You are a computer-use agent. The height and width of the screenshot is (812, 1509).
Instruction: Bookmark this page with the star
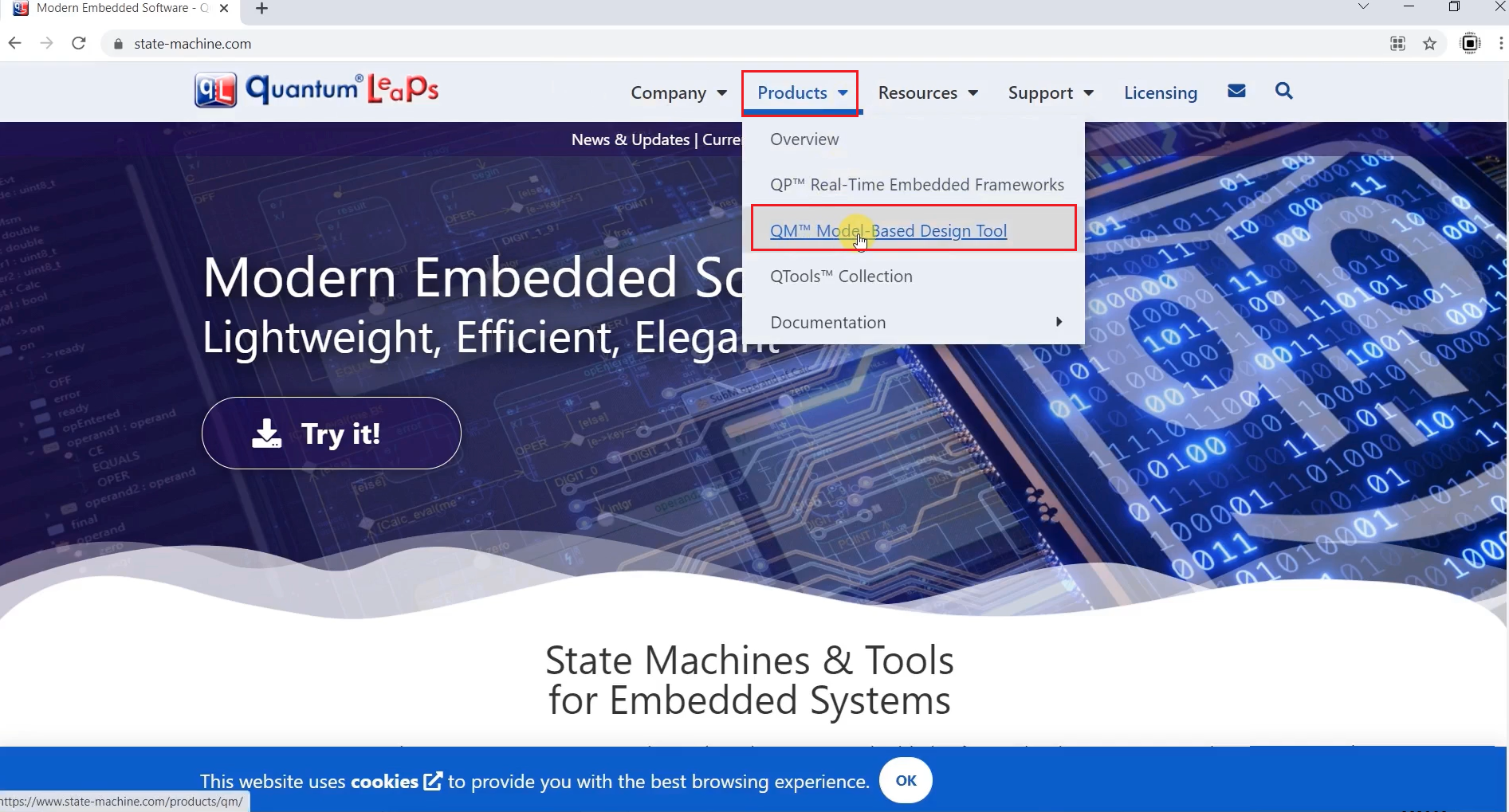pyautogui.click(x=1429, y=44)
